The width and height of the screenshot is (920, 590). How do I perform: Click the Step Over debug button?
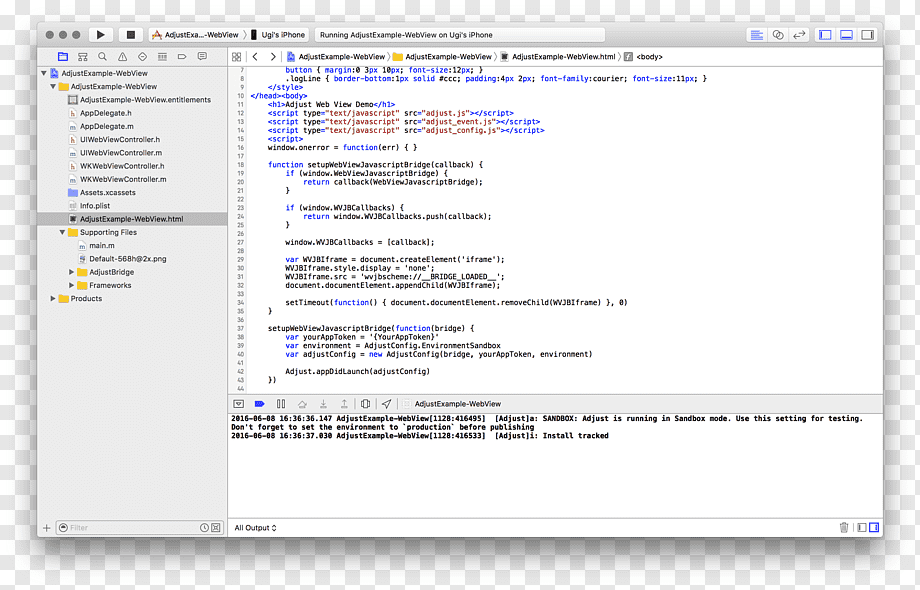click(302, 404)
